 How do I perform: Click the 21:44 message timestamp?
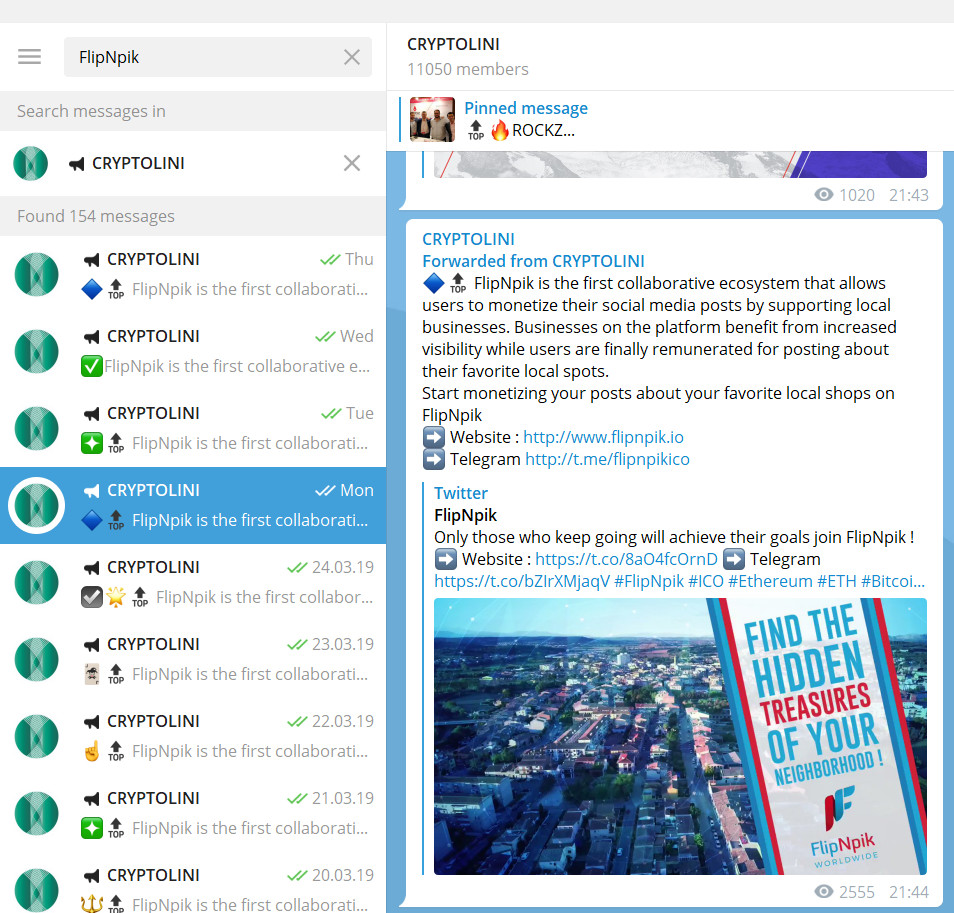pos(908,892)
